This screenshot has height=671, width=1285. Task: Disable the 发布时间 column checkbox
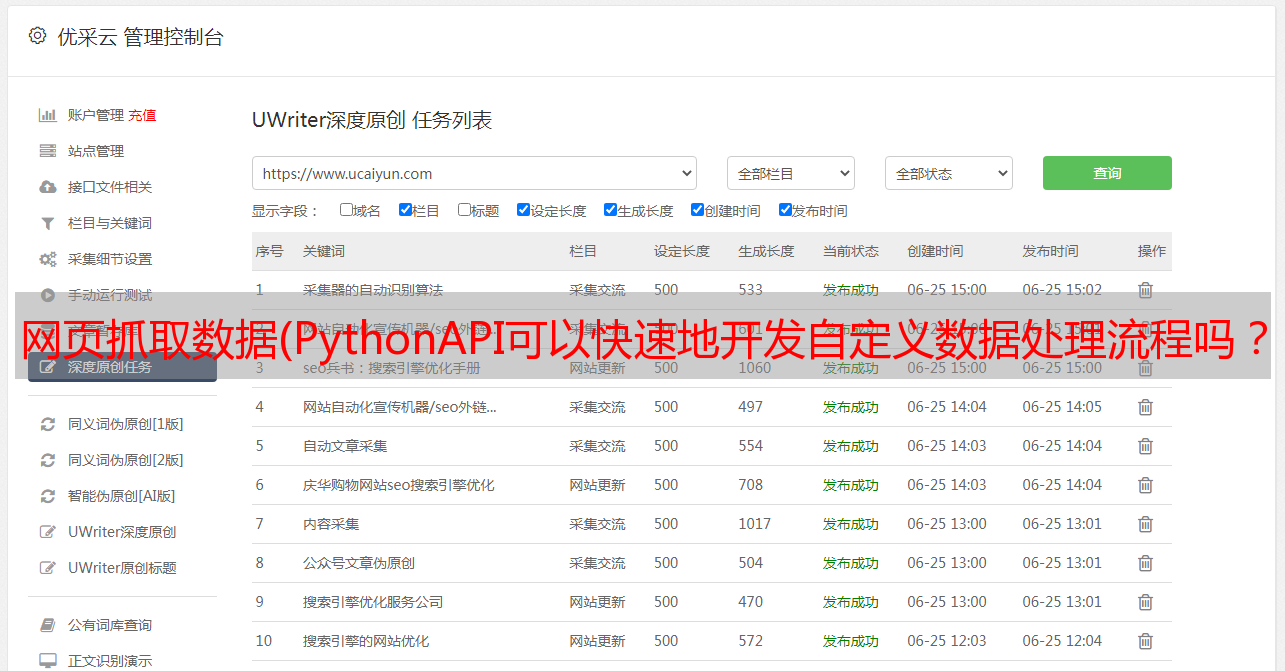785,210
